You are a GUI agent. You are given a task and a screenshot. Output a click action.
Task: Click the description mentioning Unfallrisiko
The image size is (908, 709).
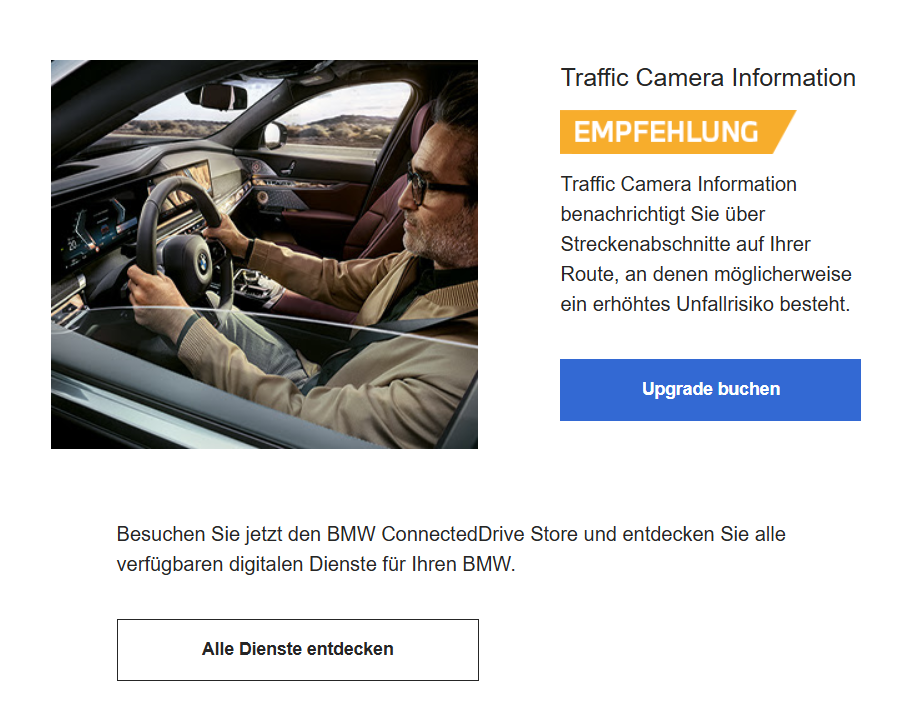(x=705, y=244)
